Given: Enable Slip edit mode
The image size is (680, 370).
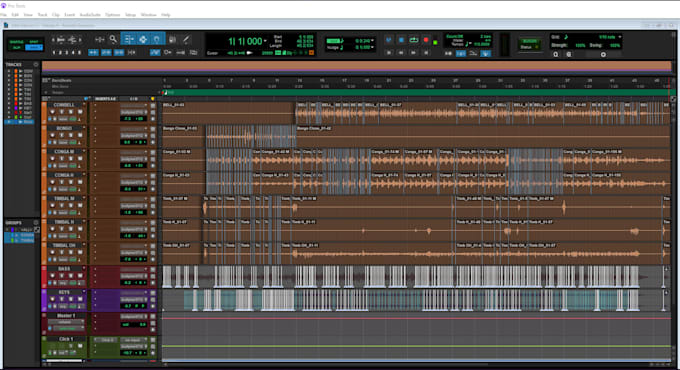Looking at the screenshot, I should pos(16,48).
